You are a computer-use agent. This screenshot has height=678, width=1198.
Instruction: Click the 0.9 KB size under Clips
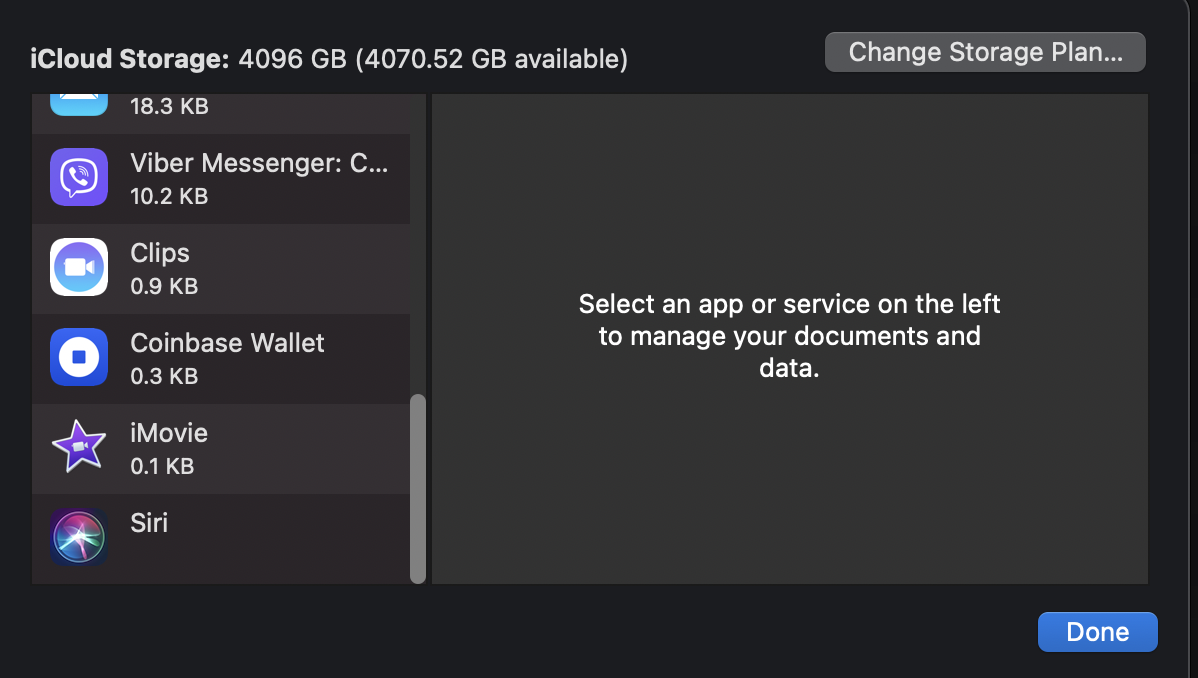(164, 287)
